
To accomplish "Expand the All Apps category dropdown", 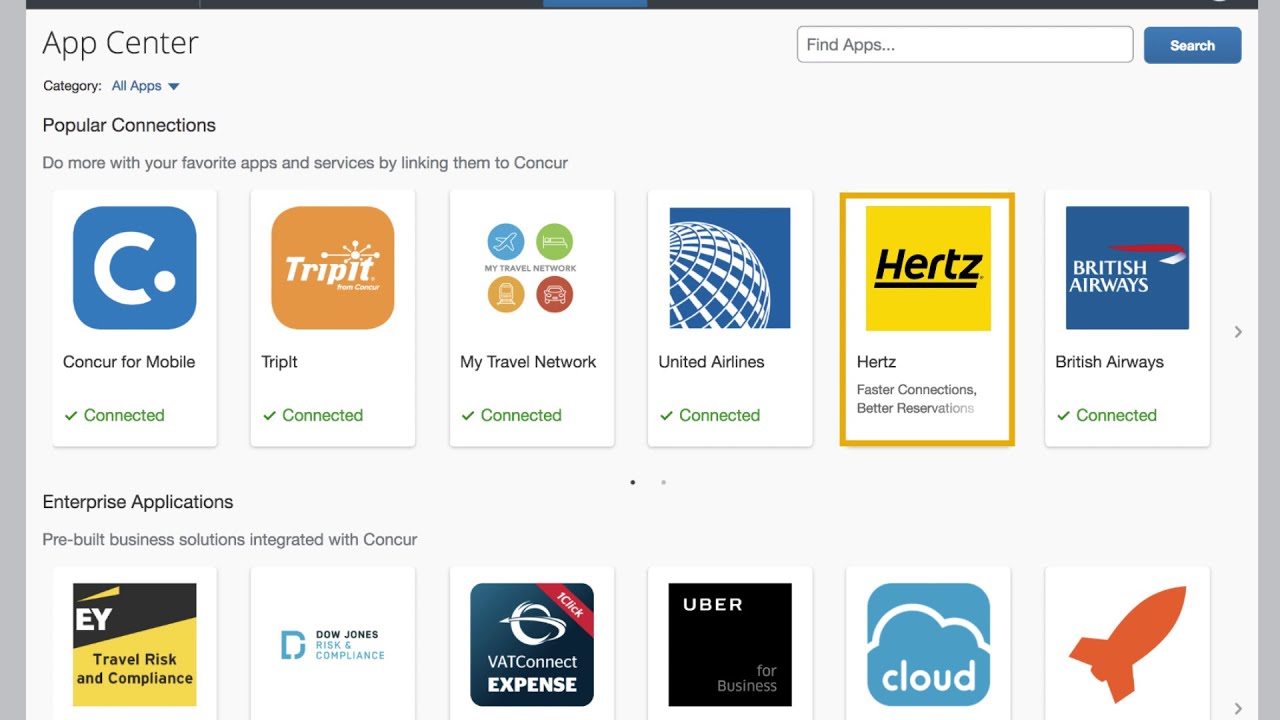I will tap(145, 86).
